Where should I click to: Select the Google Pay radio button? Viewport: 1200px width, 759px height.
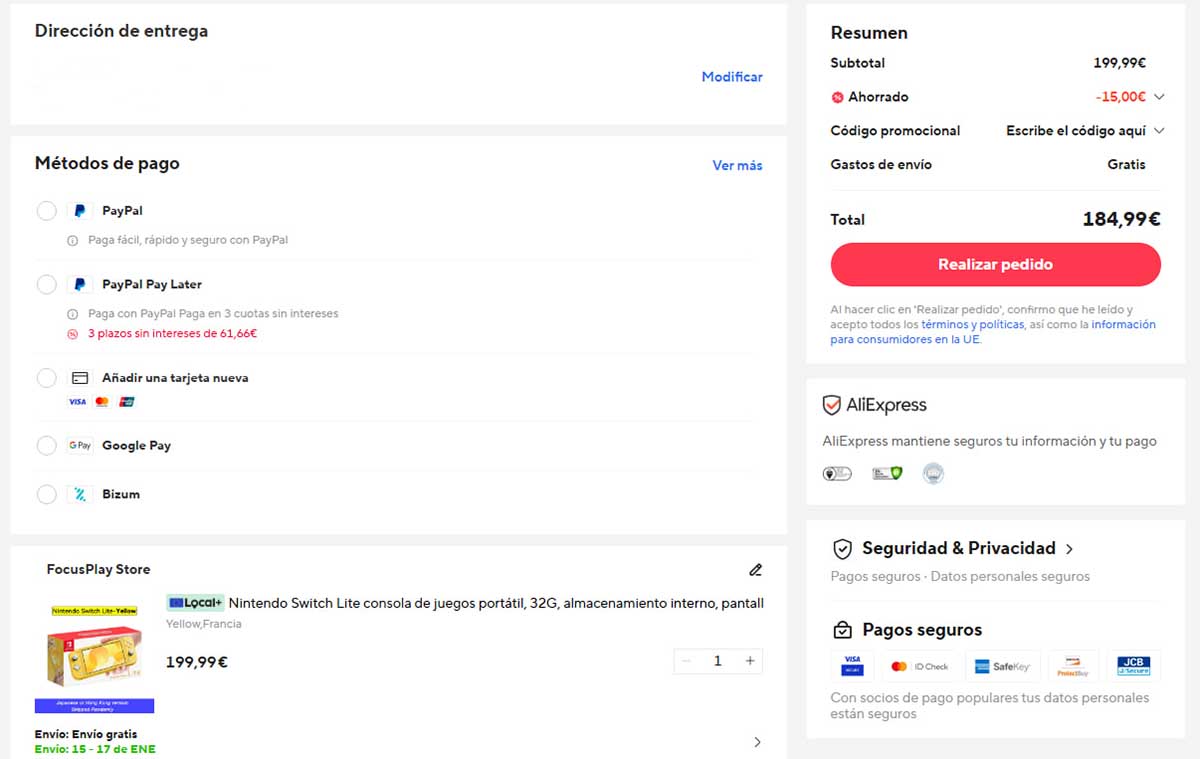[x=46, y=445]
